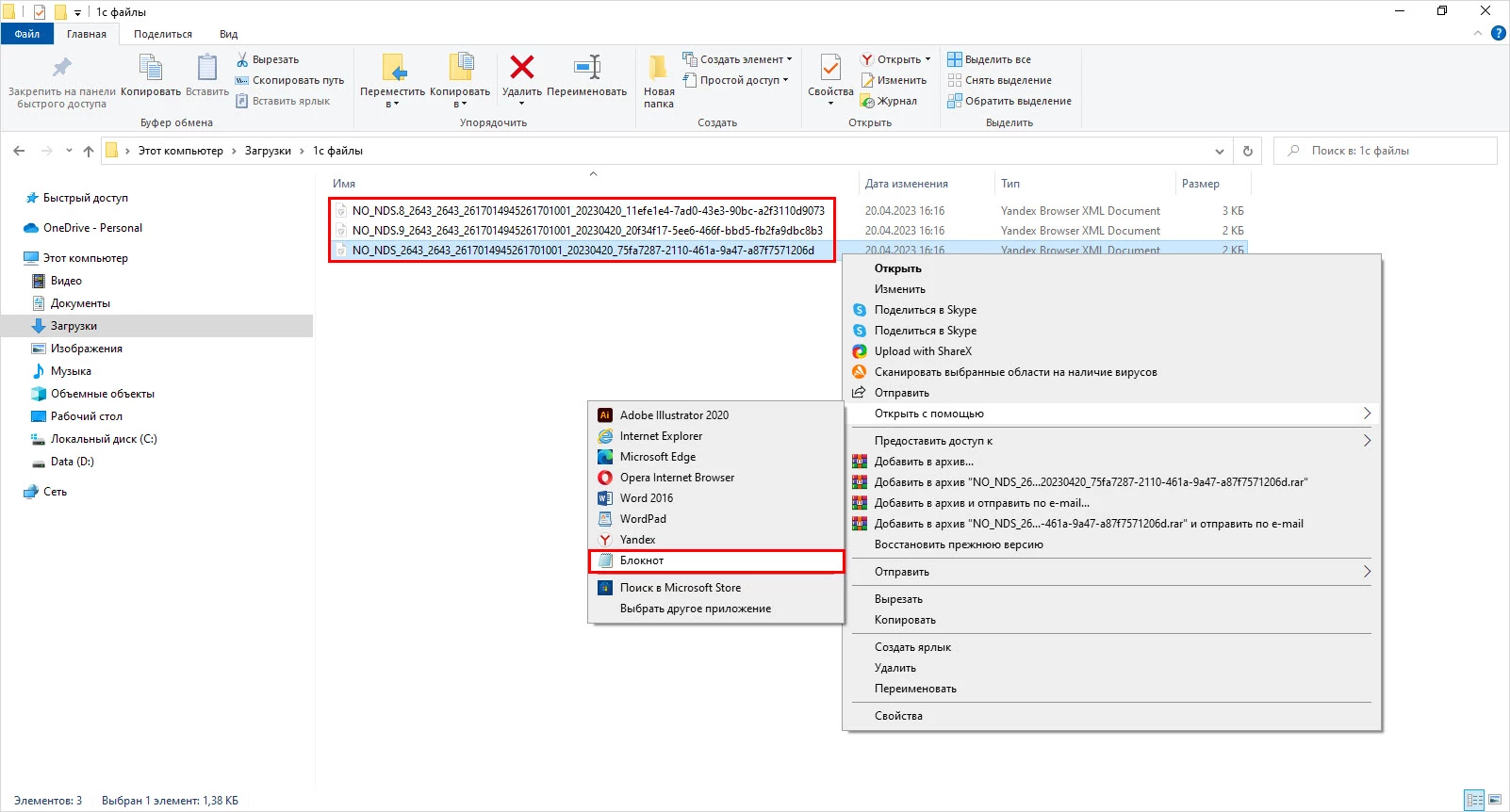This screenshot has width=1510, height=812.
Task: Click Выбрать другое приложение in the submenu
Action: [x=715, y=609]
